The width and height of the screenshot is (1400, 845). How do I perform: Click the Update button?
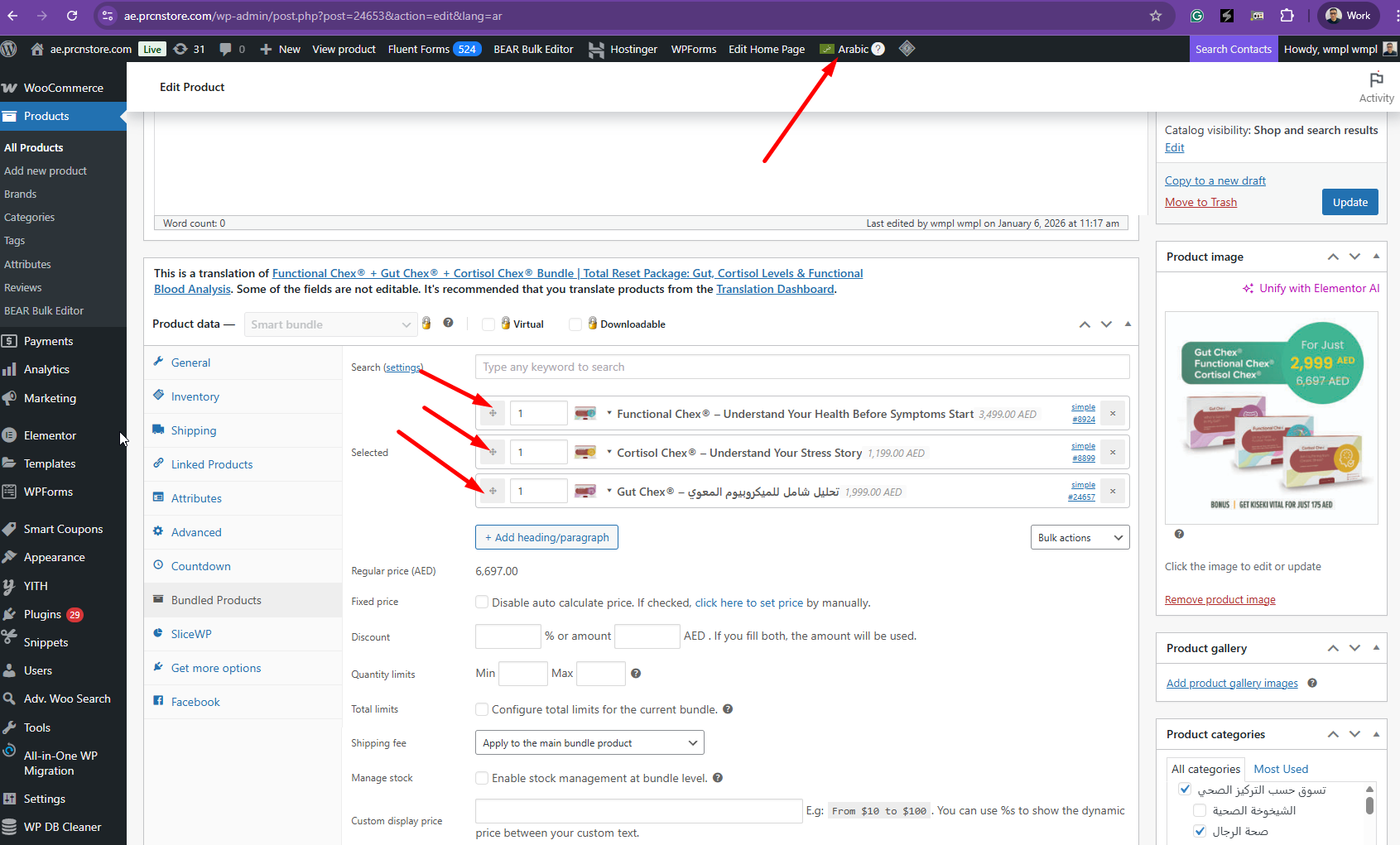(x=1349, y=202)
